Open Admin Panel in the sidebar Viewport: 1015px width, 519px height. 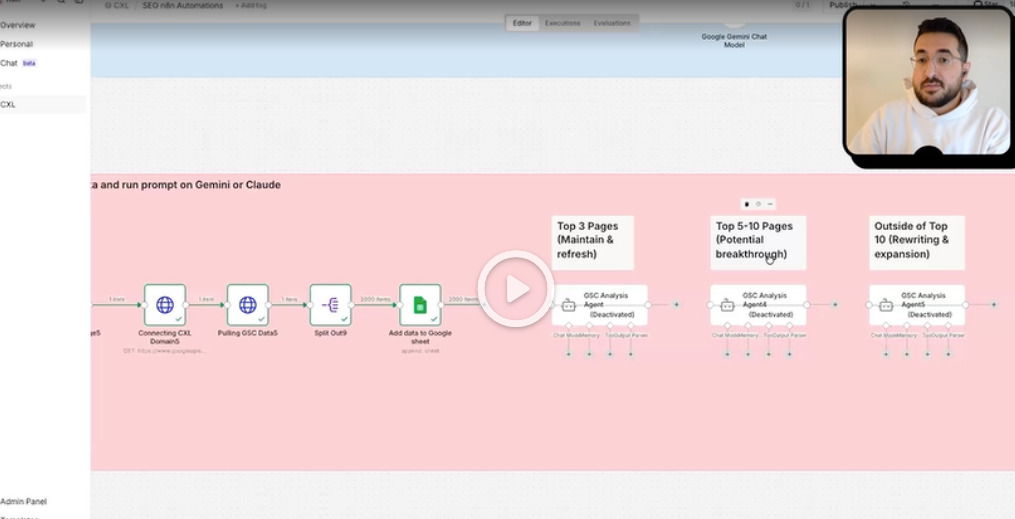pos(23,502)
